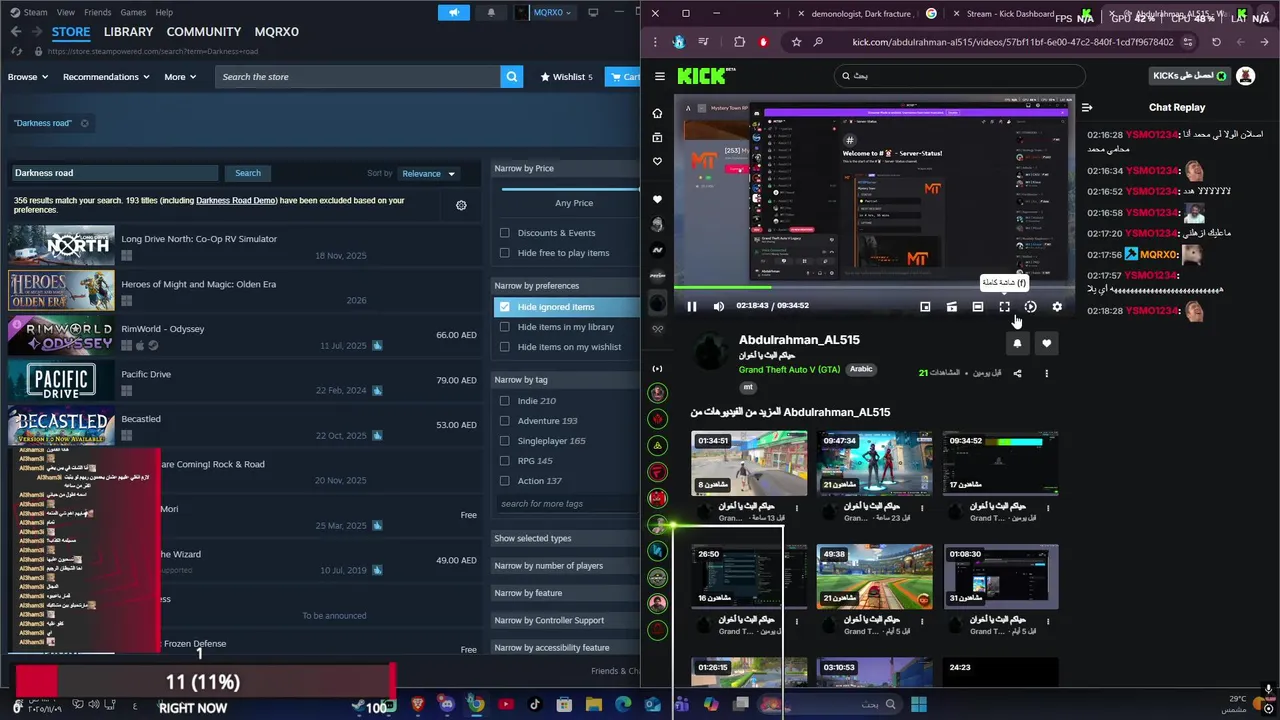Check Hide items in my library
1280x720 pixels.
(x=505, y=327)
